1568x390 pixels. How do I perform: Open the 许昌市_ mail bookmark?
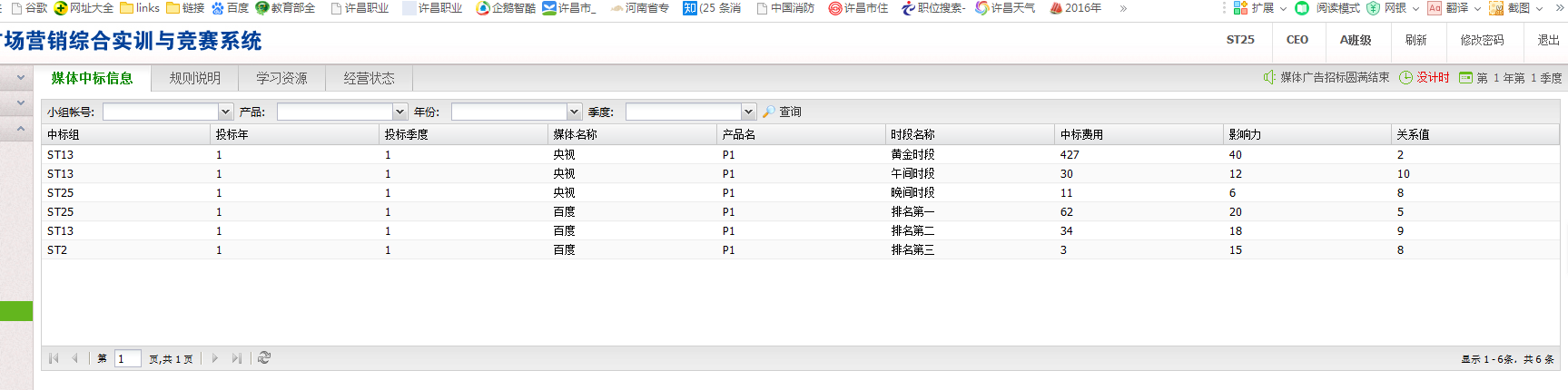coord(569,8)
